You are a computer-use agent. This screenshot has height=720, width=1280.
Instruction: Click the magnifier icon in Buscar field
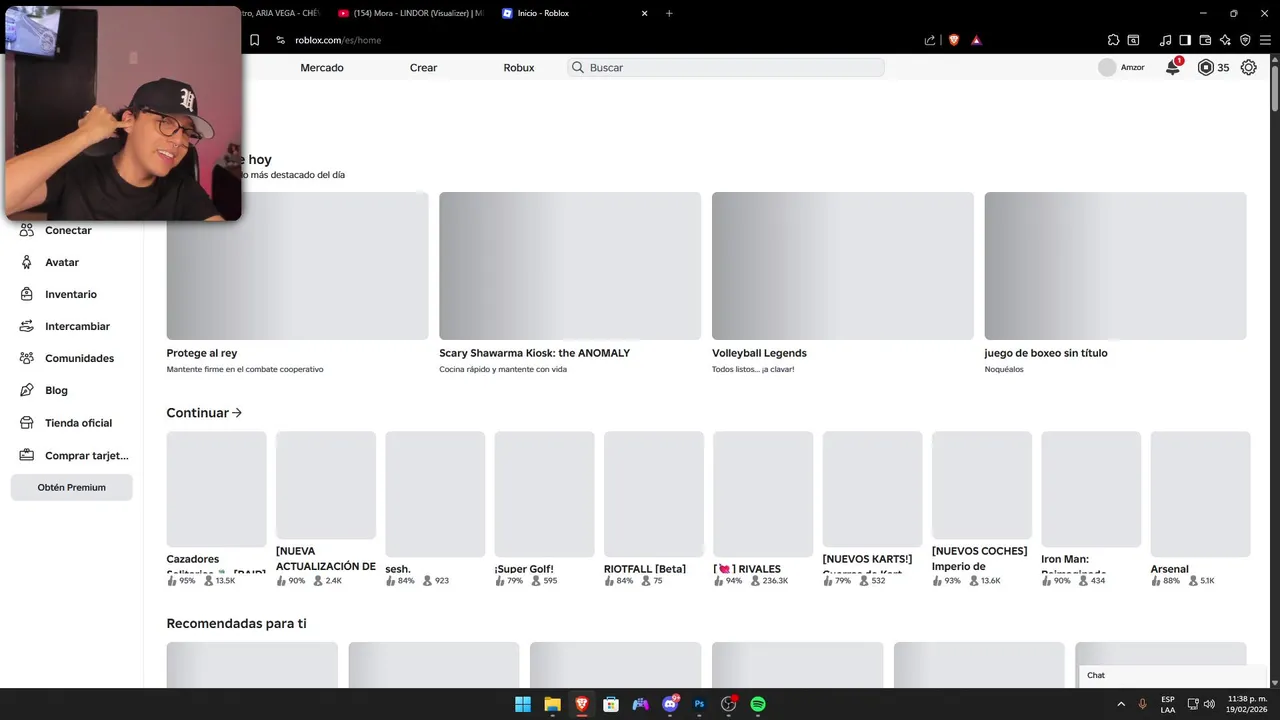click(x=578, y=68)
